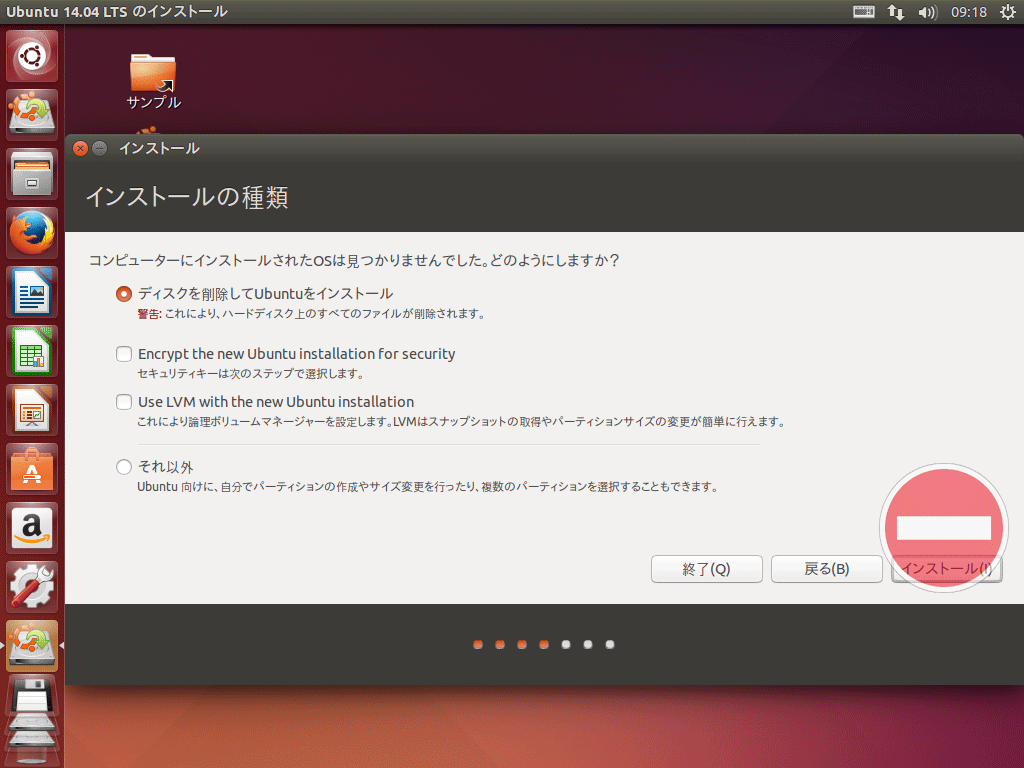Launch Firefox web browser
This screenshot has height=768, width=1024.
click(x=32, y=232)
